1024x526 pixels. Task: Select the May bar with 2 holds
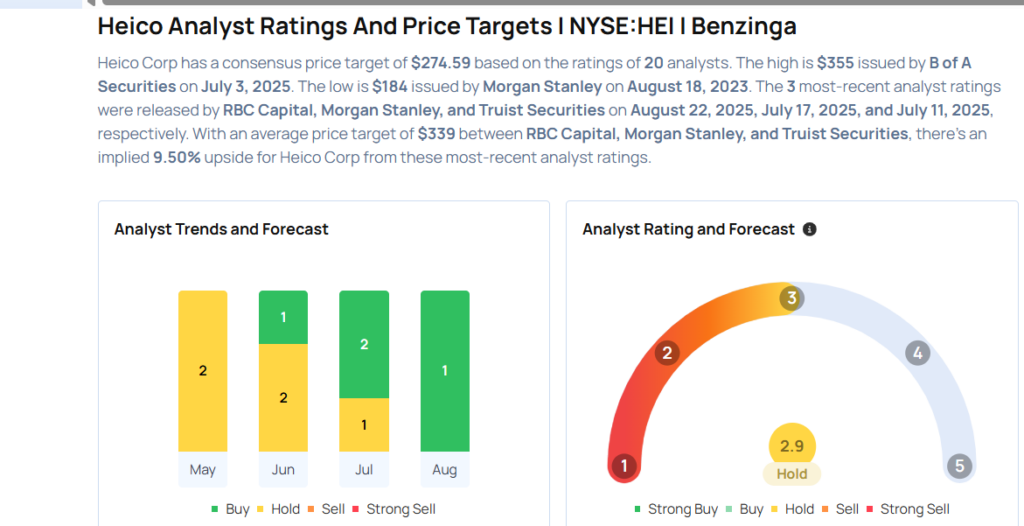203,371
